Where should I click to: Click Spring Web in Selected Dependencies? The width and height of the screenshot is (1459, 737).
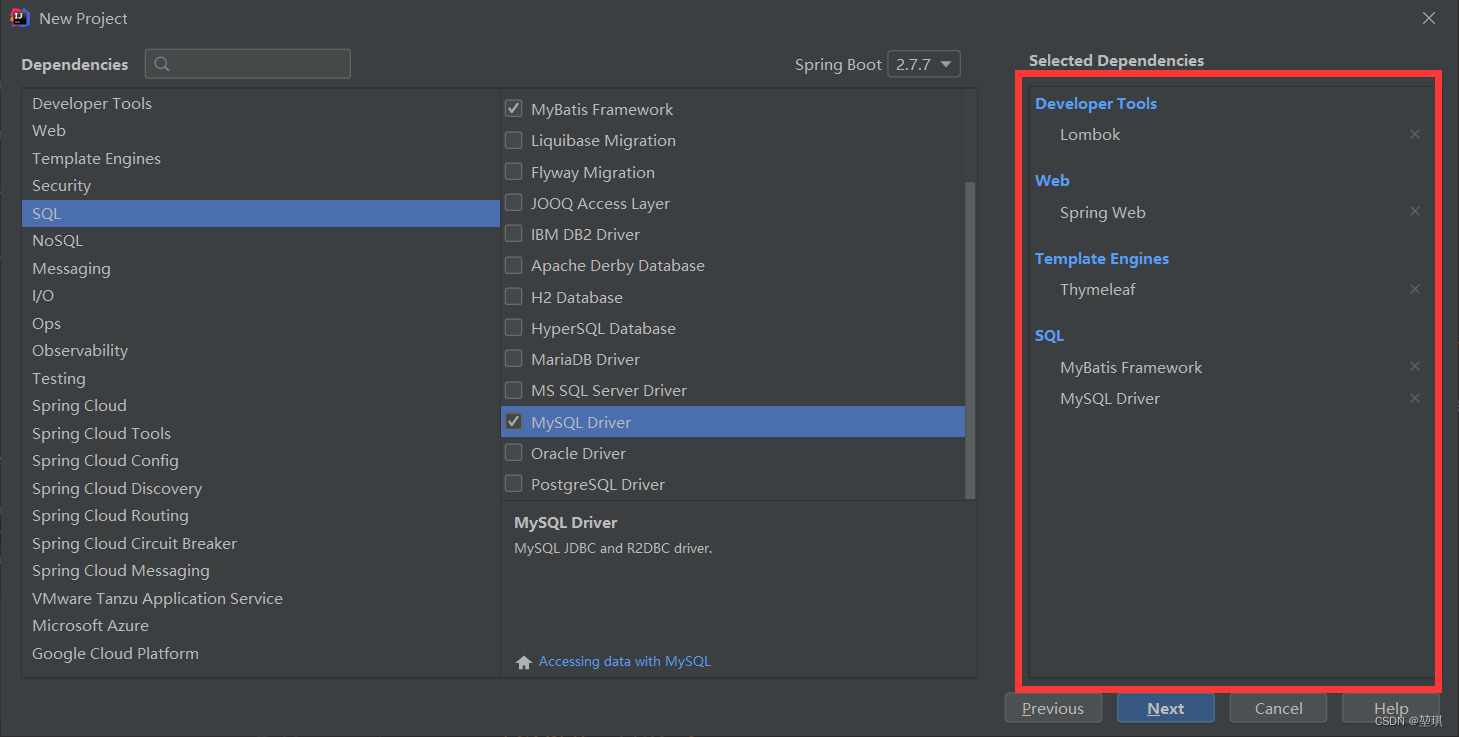[x=1103, y=212]
